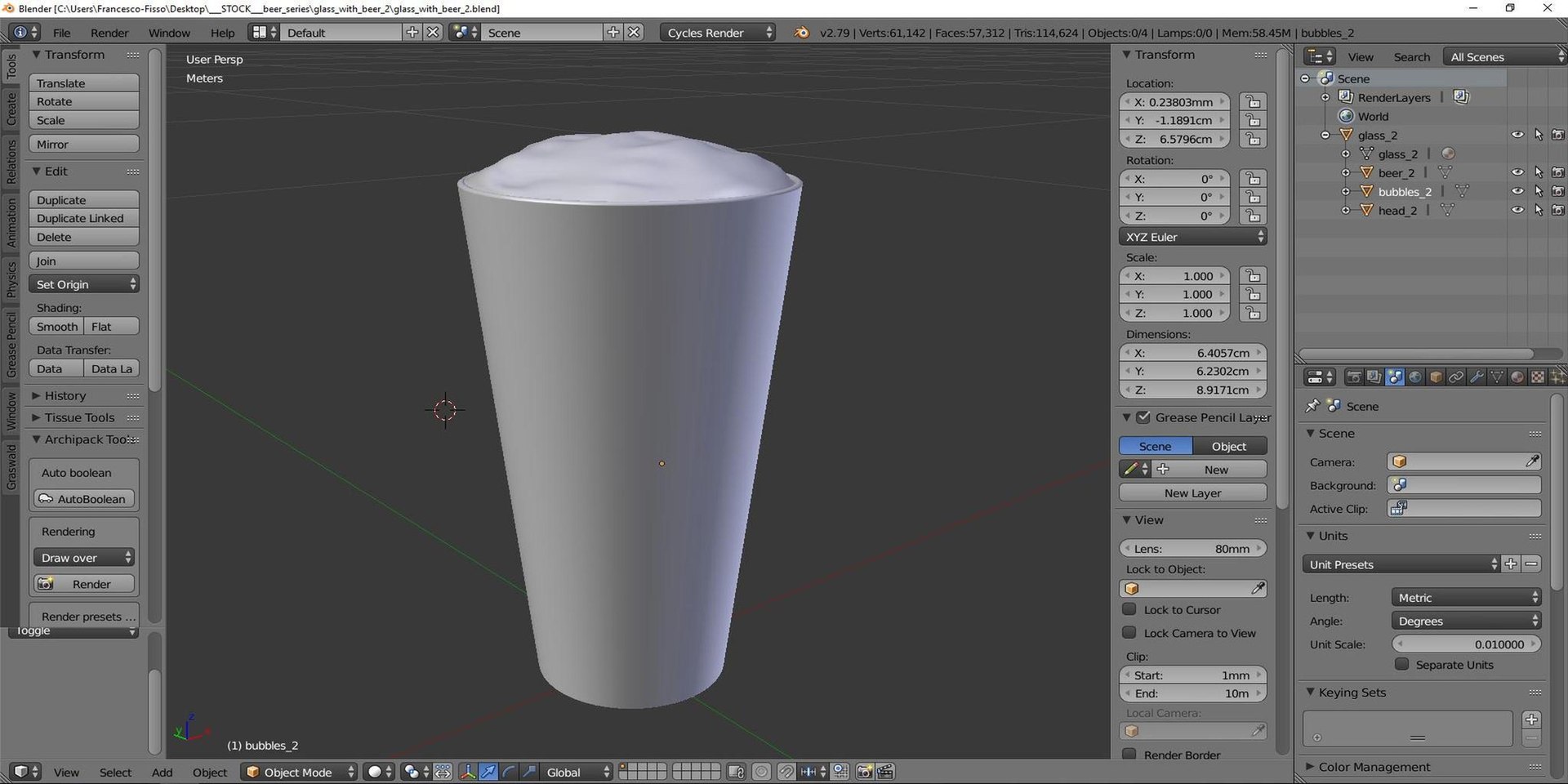Open the Set Origin dropdown
This screenshot has width=1568, height=784.
point(84,284)
